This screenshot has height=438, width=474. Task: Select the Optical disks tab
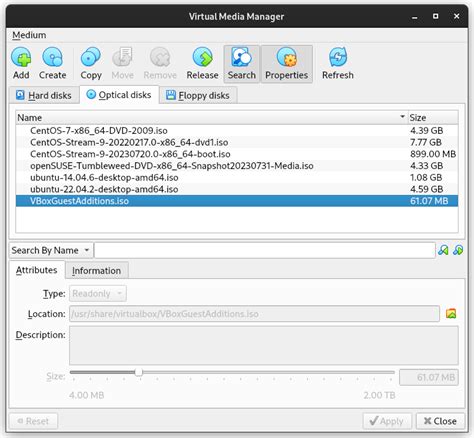click(x=119, y=95)
